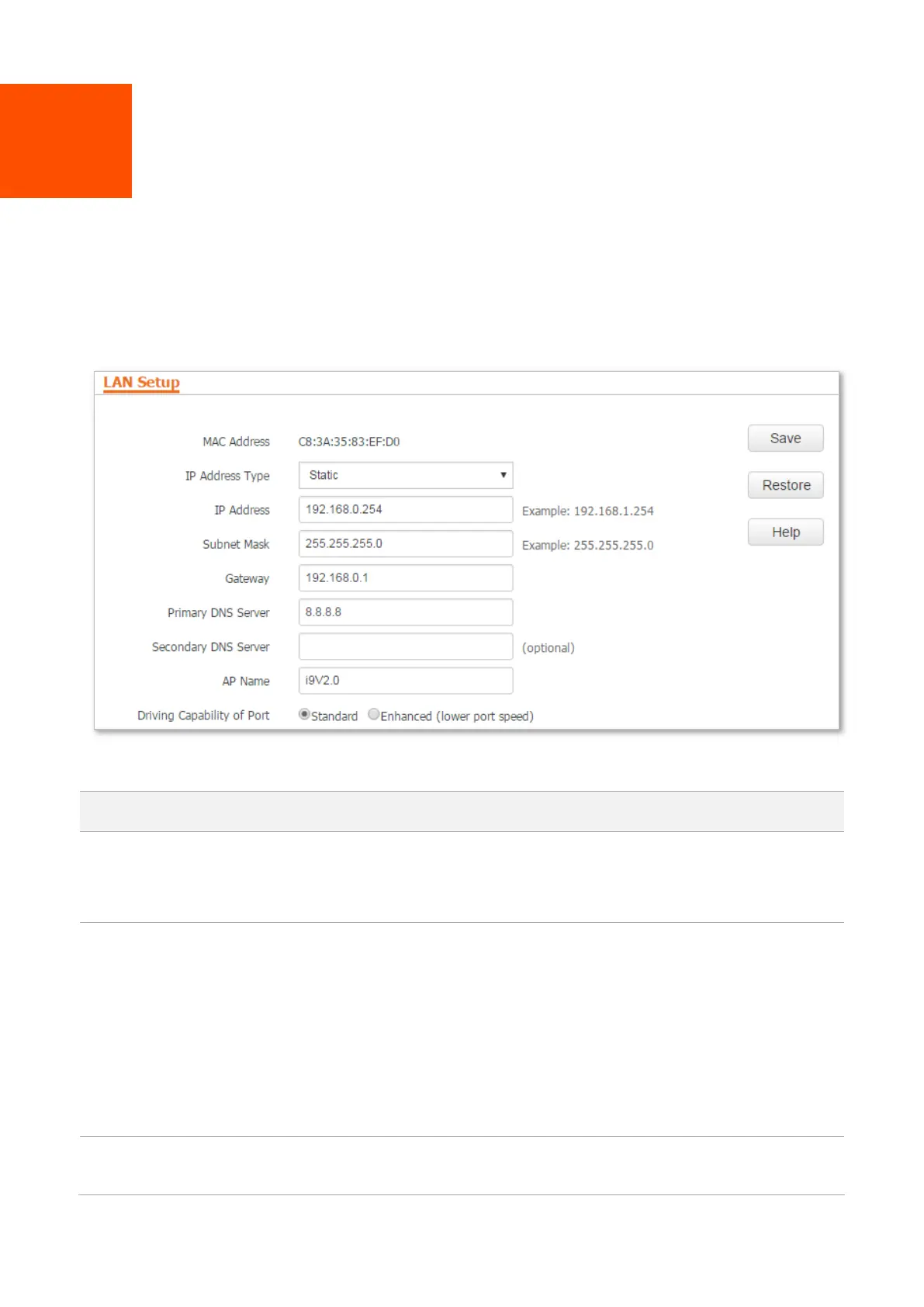The height and width of the screenshot is (1307, 924).
Task: Click the Driving Capability of Port label
Action: coord(203,716)
